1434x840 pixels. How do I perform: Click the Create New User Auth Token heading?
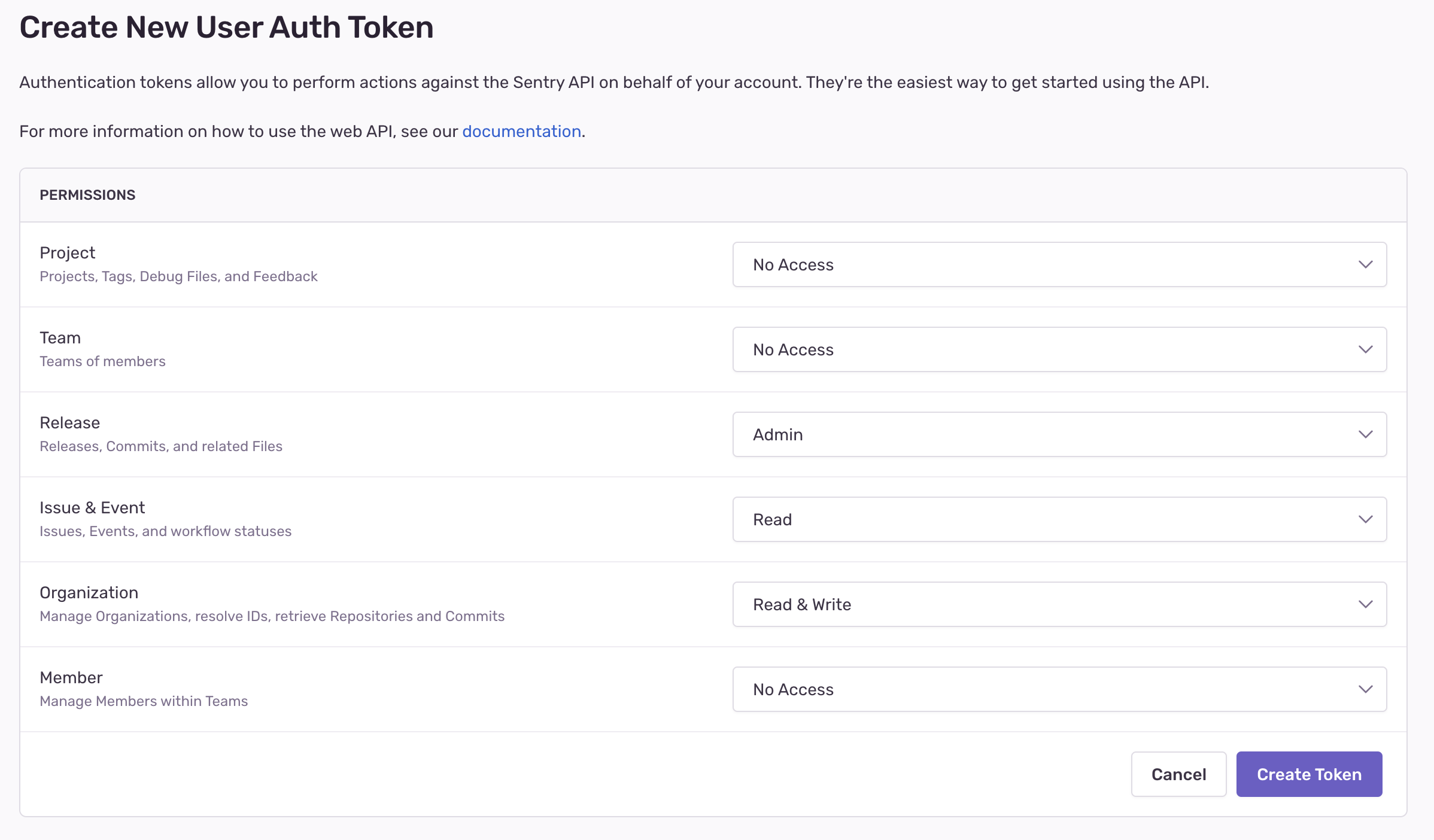point(226,28)
